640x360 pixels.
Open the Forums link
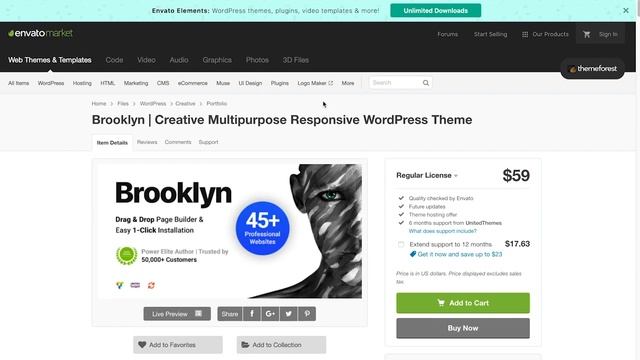point(447,34)
